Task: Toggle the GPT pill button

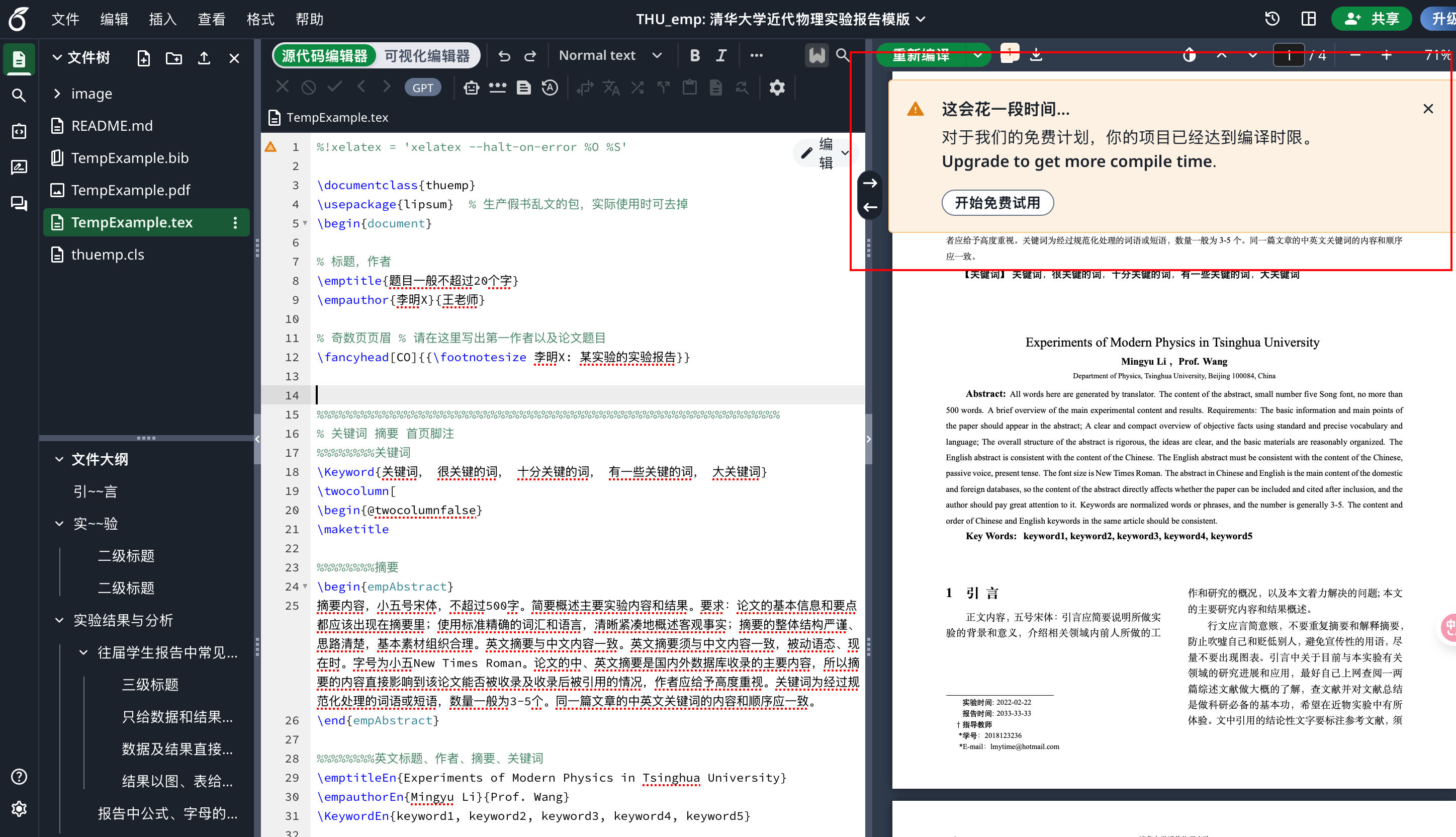Action: (423, 88)
